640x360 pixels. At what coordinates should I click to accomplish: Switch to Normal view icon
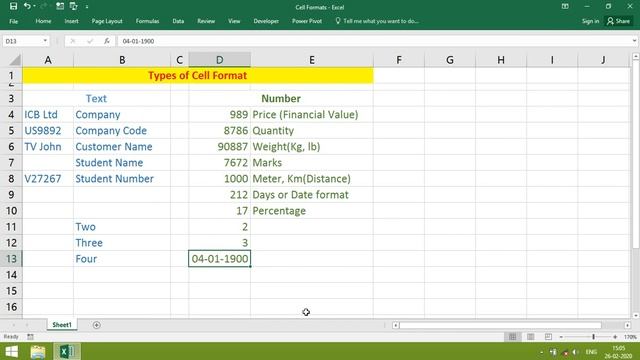pyautogui.click(x=513, y=337)
